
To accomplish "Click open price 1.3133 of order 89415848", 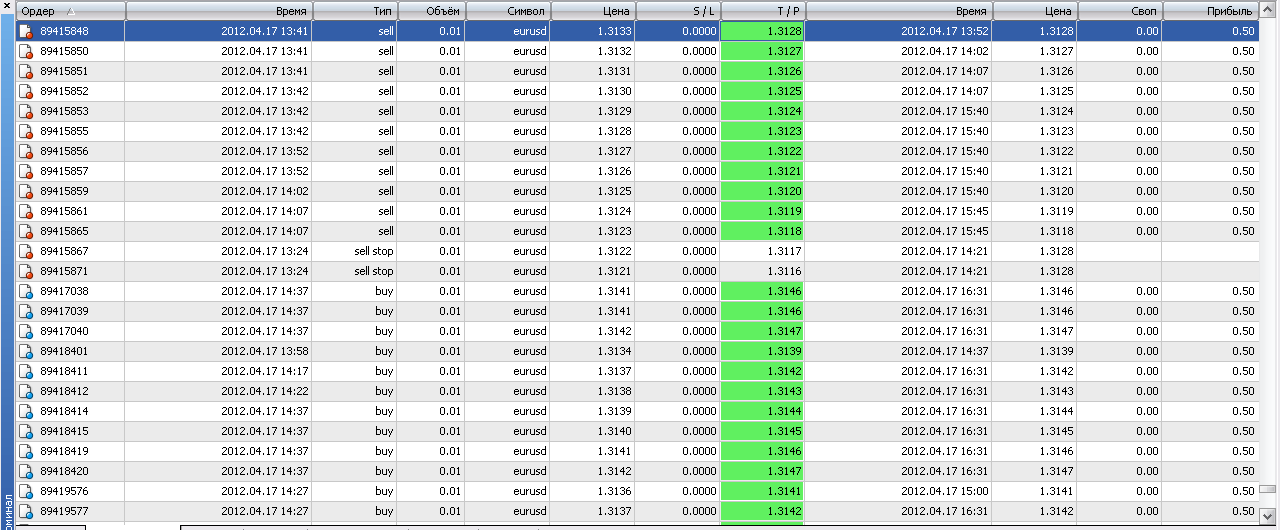I will coord(614,31).
